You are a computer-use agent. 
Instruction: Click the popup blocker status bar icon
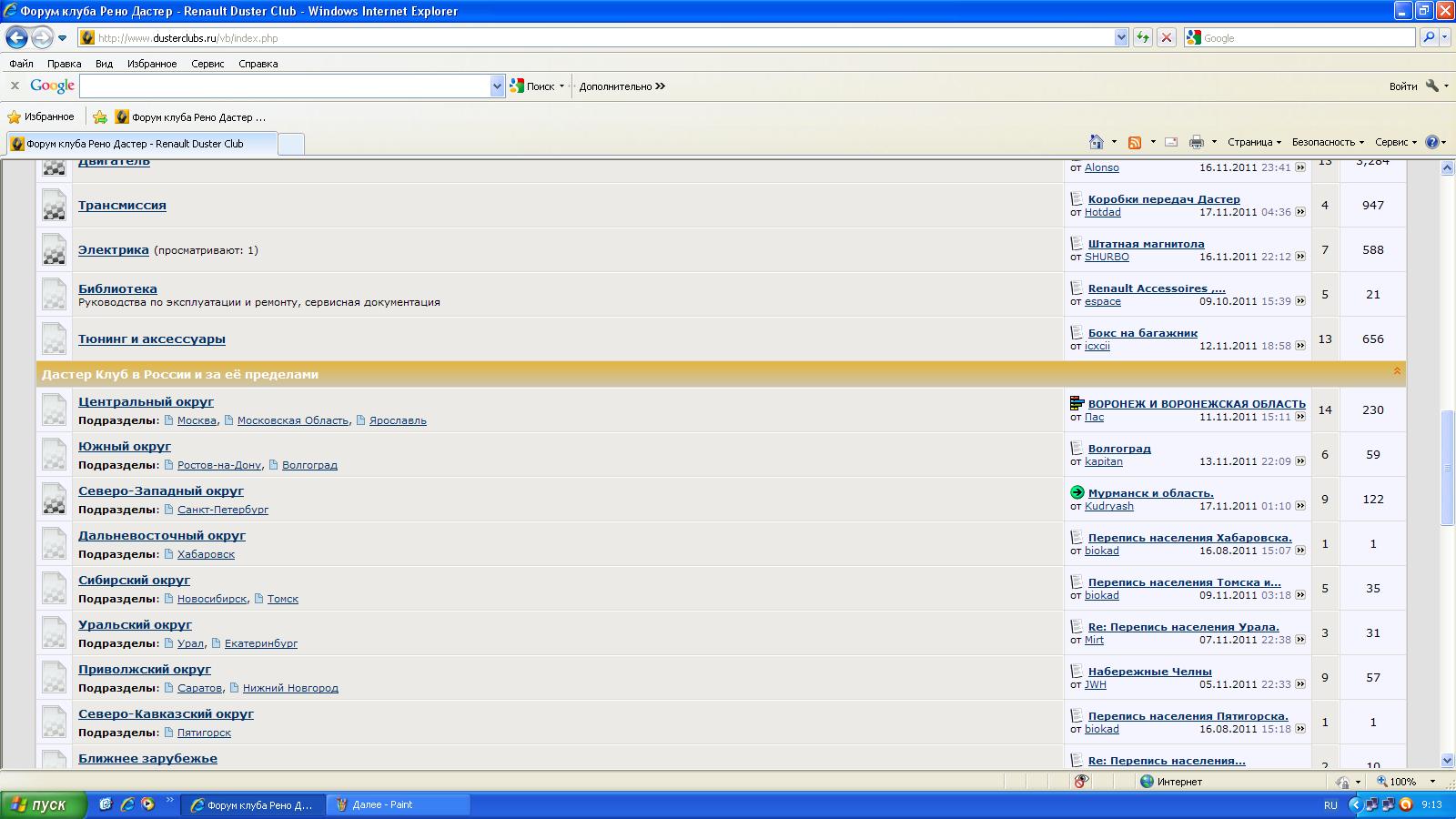[x=1081, y=781]
